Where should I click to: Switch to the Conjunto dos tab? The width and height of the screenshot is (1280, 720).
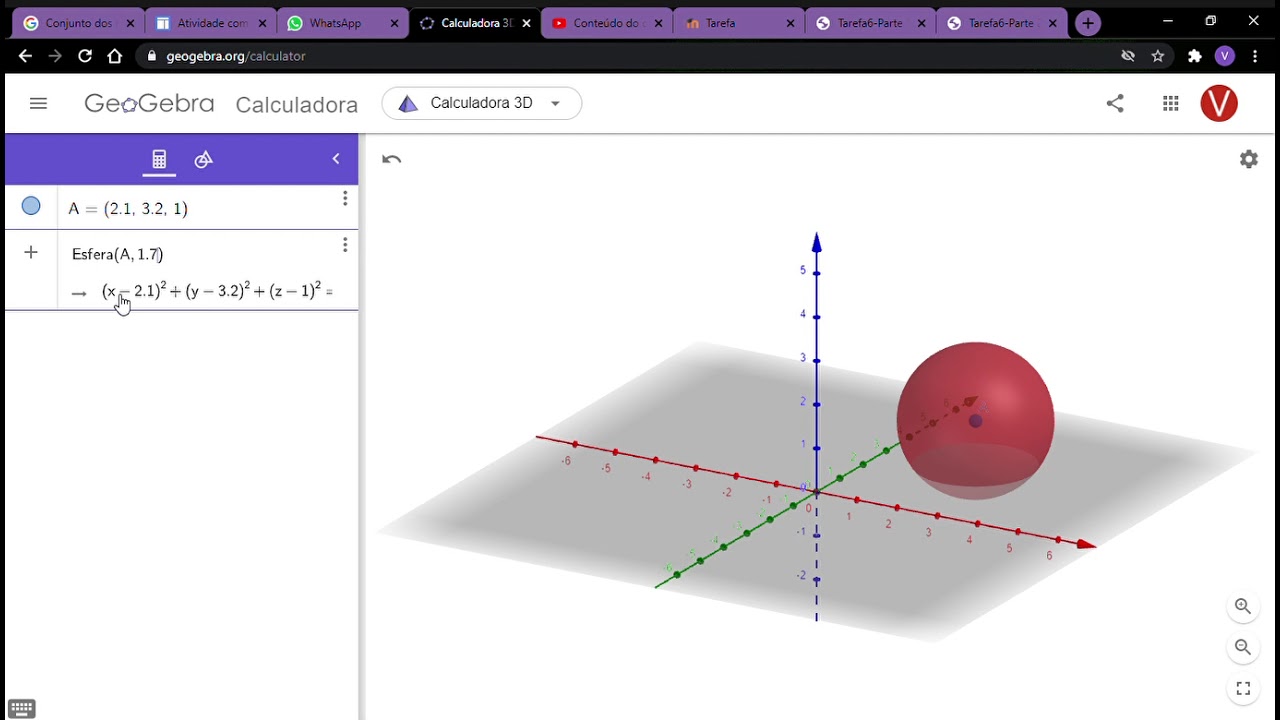coord(78,23)
